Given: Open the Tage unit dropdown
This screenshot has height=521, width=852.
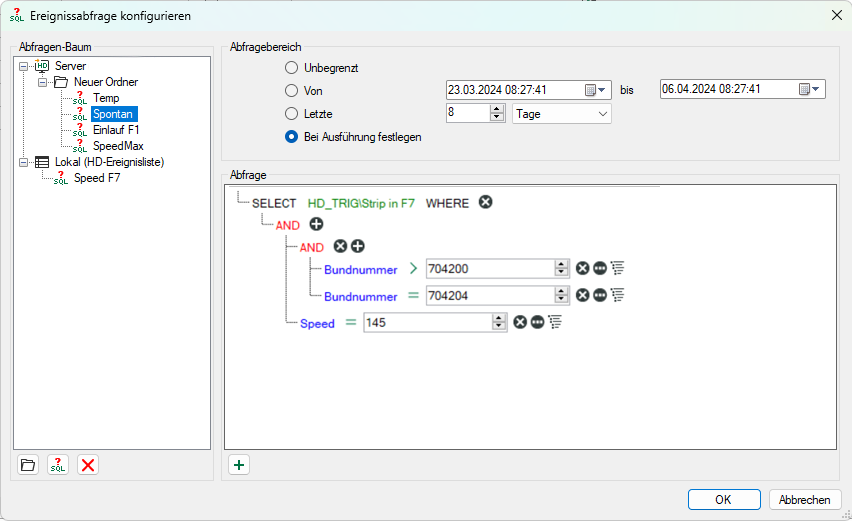Looking at the screenshot, I should [561, 114].
